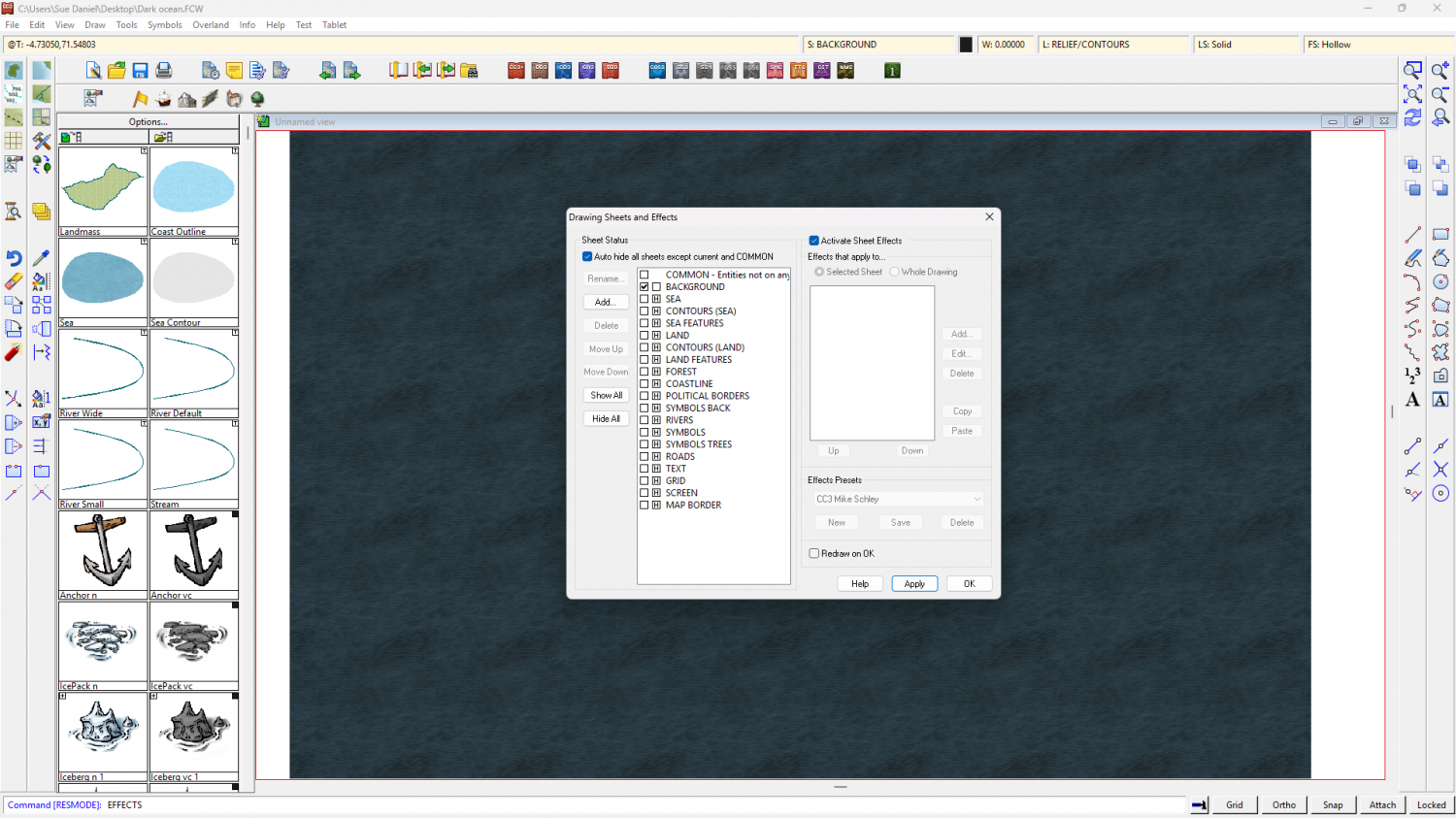Click the Print toolbar icon
This screenshot has width=1456, height=818.
(x=164, y=71)
